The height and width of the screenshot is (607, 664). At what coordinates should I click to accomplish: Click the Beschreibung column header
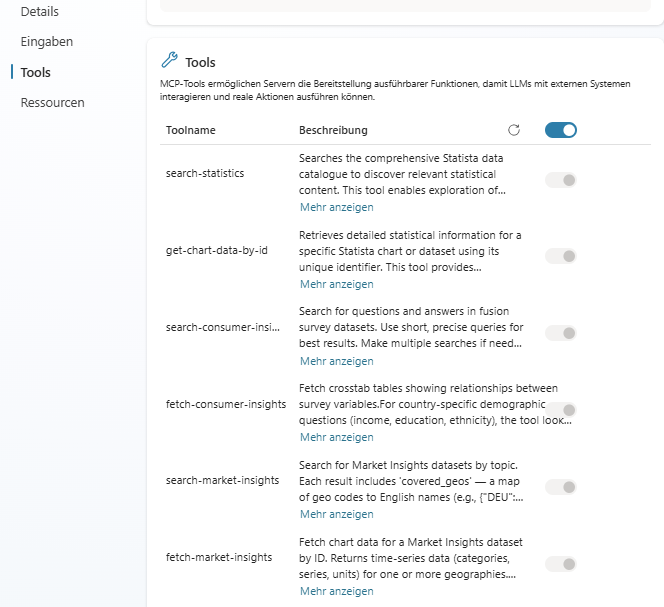point(333,130)
